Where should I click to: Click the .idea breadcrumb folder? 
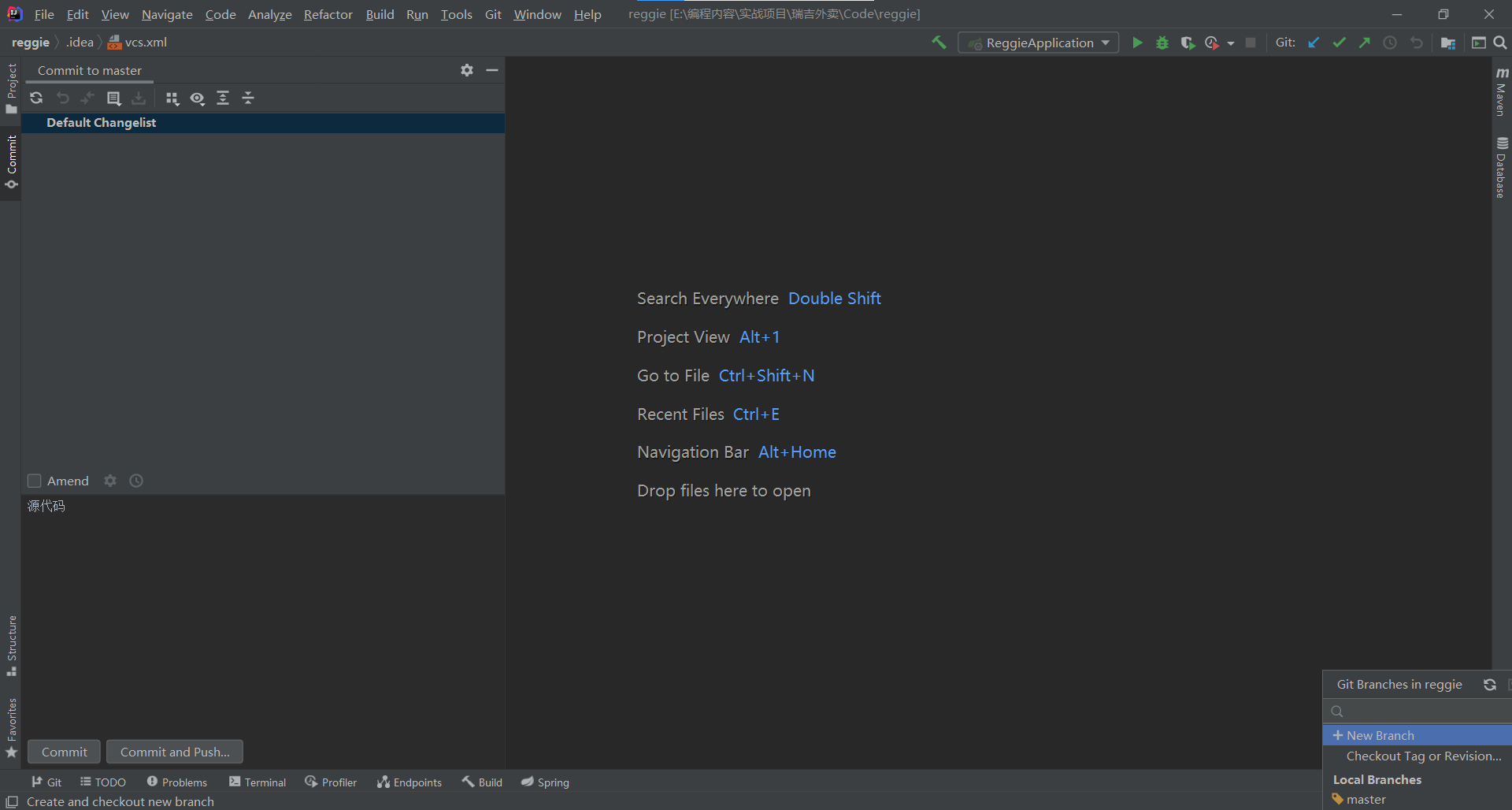coord(80,43)
